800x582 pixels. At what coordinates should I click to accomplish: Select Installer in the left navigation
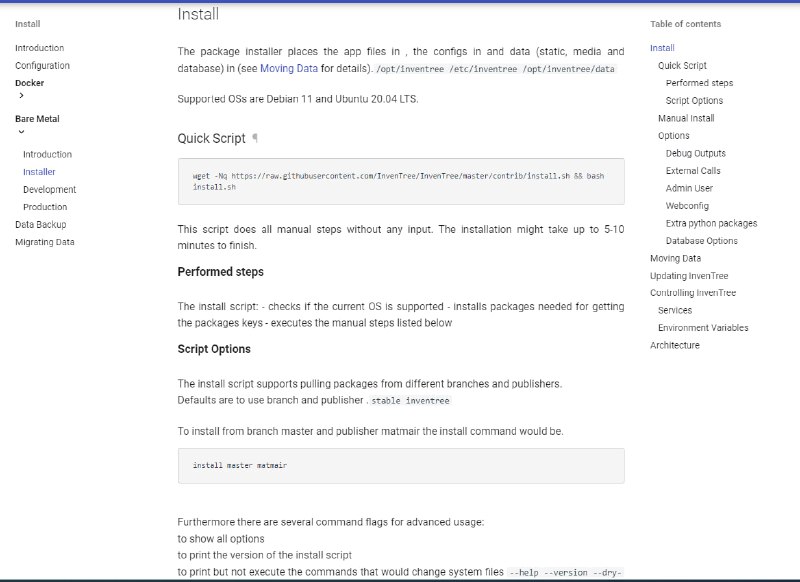[x=39, y=172]
